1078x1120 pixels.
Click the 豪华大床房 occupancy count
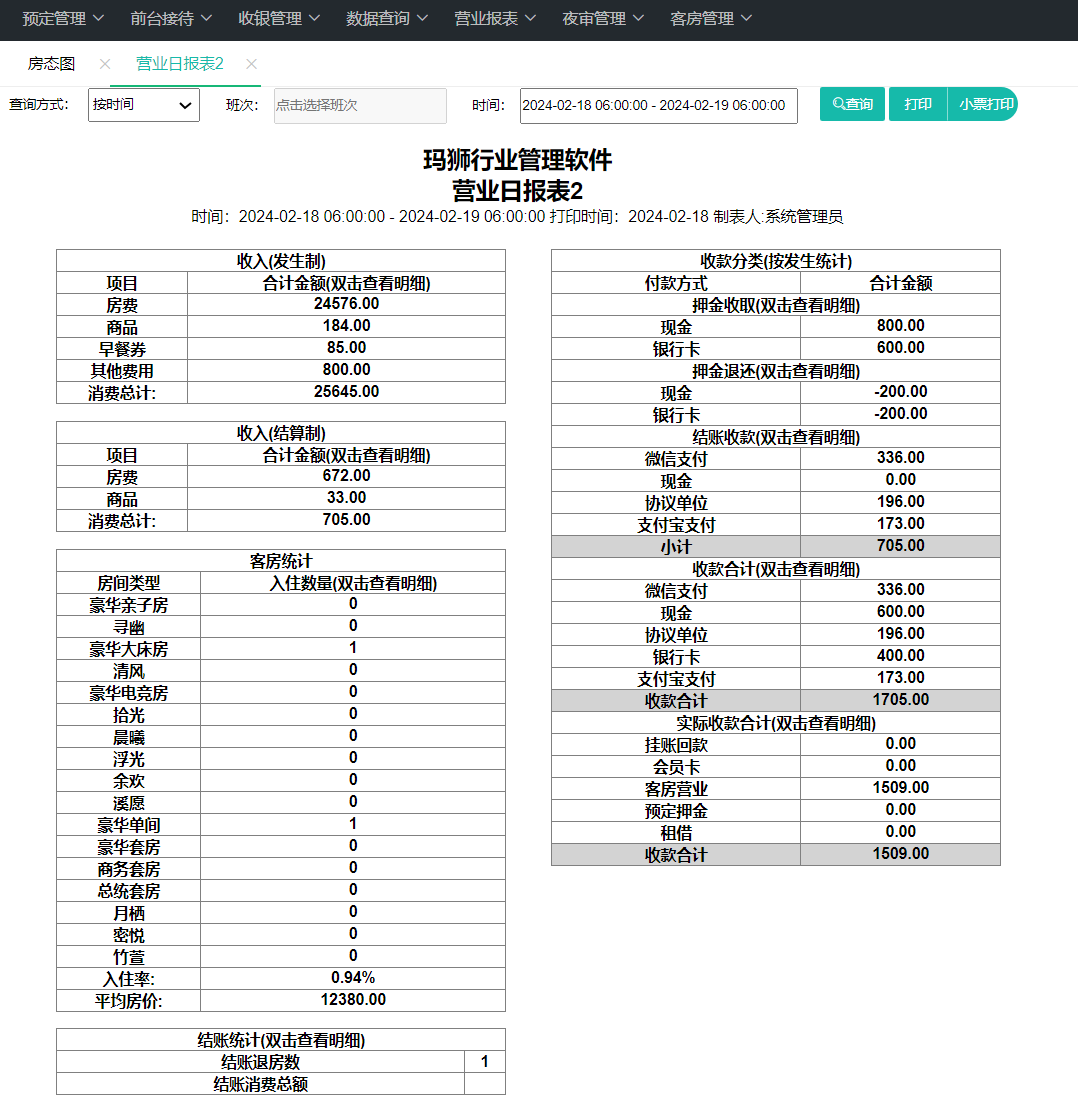click(x=353, y=648)
